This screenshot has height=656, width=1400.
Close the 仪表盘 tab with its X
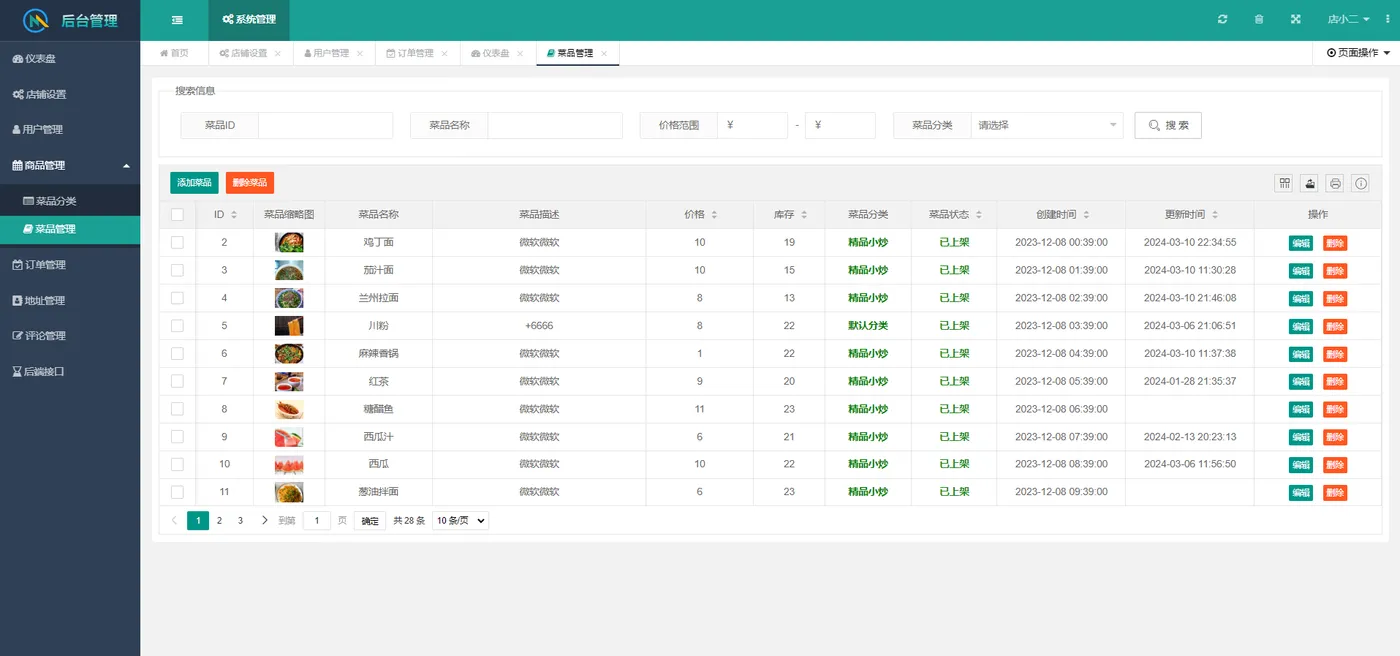[x=520, y=53]
